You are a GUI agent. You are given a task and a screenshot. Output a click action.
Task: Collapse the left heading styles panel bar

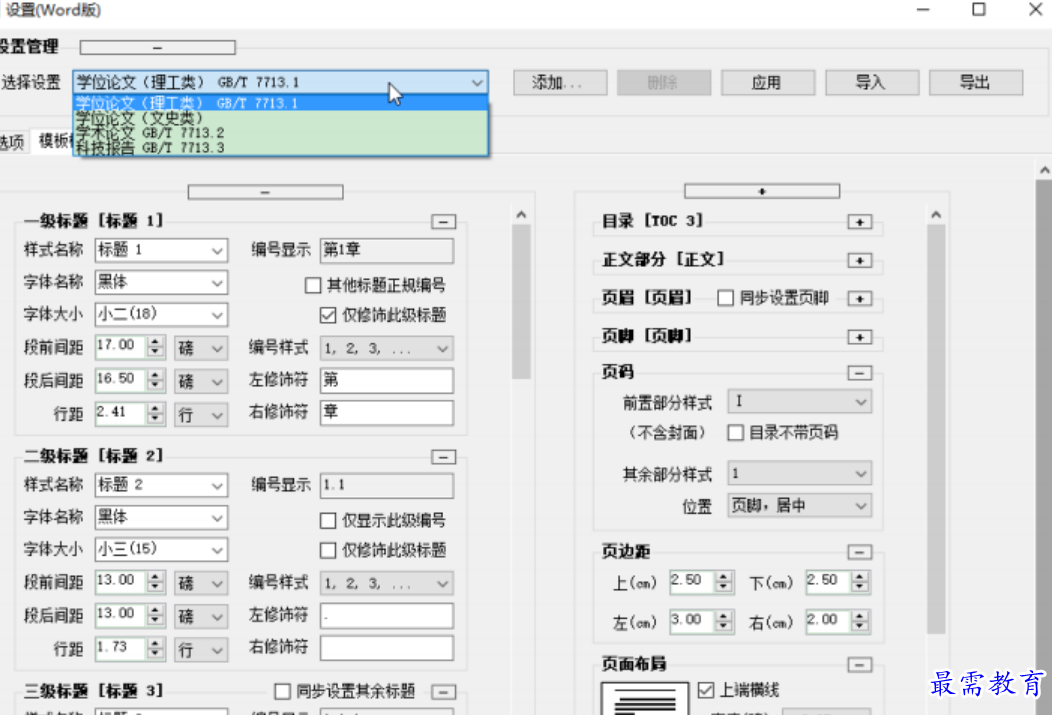click(x=266, y=192)
